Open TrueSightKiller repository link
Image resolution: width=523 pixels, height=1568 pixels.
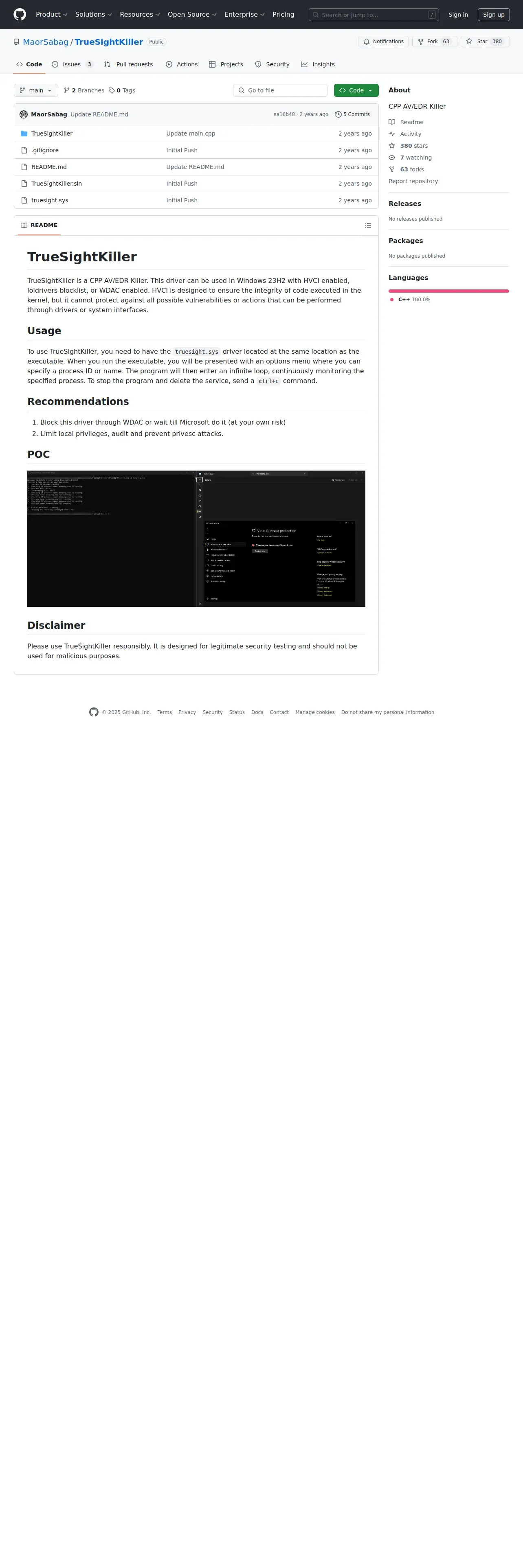tap(109, 42)
